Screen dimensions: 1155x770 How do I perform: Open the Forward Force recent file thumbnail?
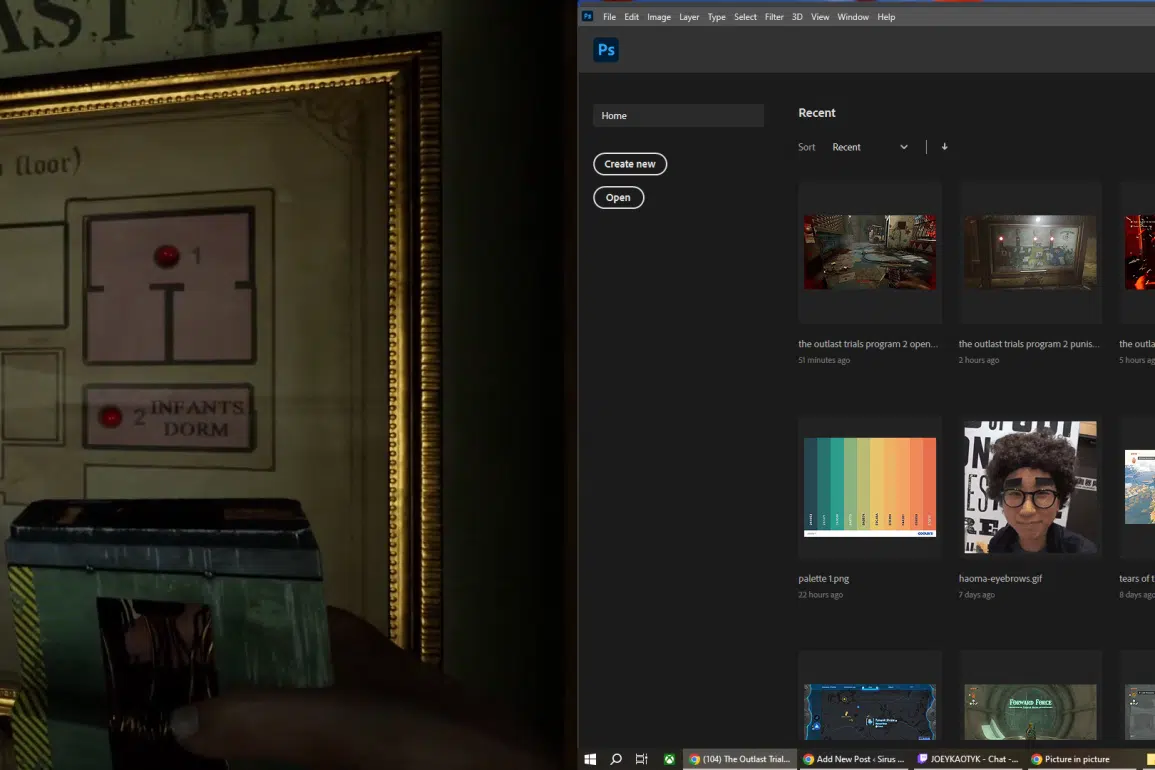pyautogui.click(x=1030, y=712)
